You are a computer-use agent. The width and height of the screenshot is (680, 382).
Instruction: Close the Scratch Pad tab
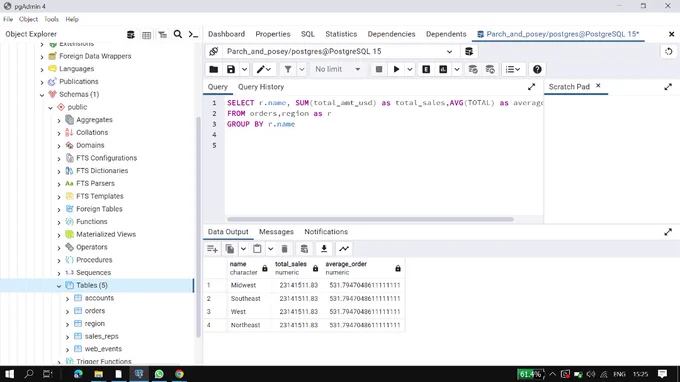tap(598, 86)
